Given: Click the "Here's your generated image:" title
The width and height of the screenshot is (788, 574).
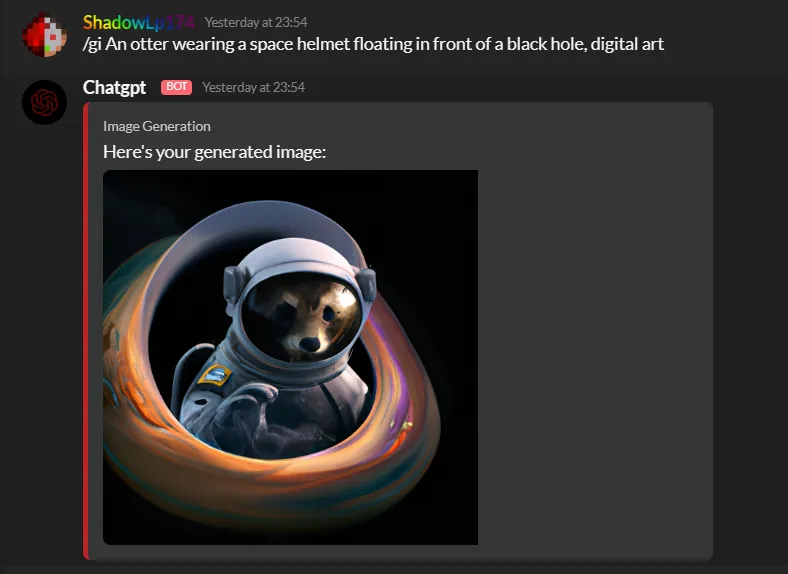Looking at the screenshot, I should click(215, 152).
